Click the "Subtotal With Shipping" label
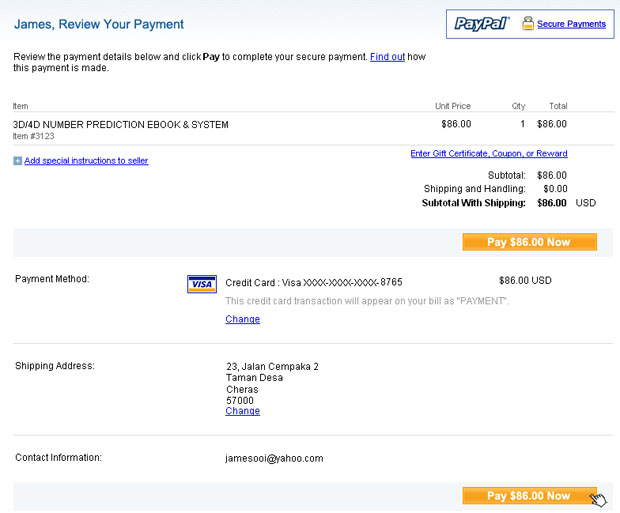 coord(473,203)
